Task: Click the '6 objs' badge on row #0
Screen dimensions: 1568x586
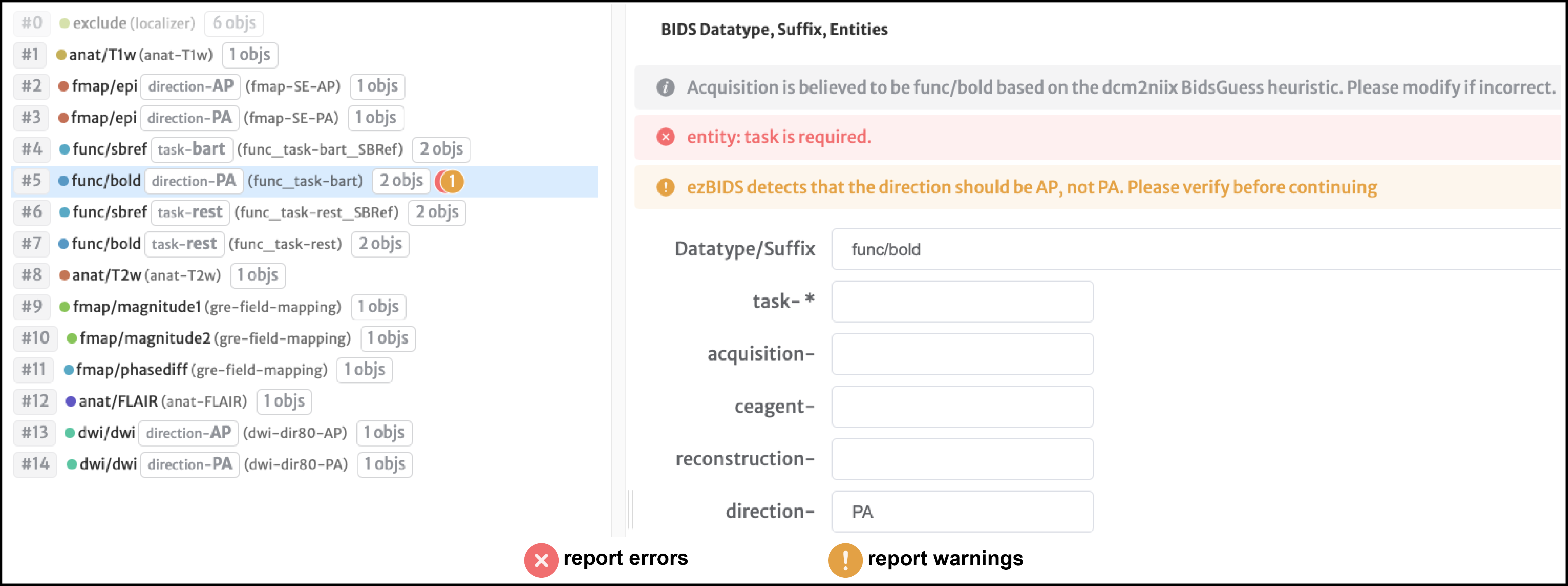Action: (234, 23)
